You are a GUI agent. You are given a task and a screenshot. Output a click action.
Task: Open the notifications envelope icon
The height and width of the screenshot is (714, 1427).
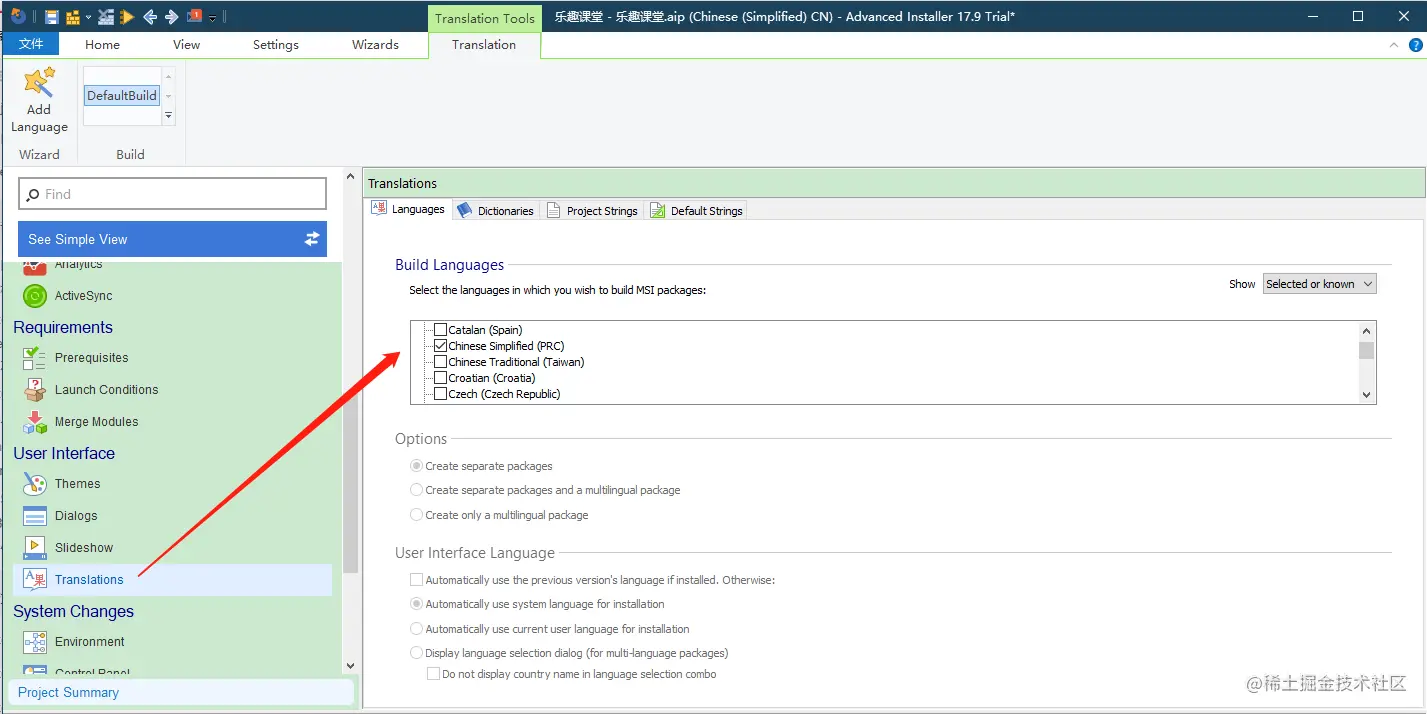[194, 16]
